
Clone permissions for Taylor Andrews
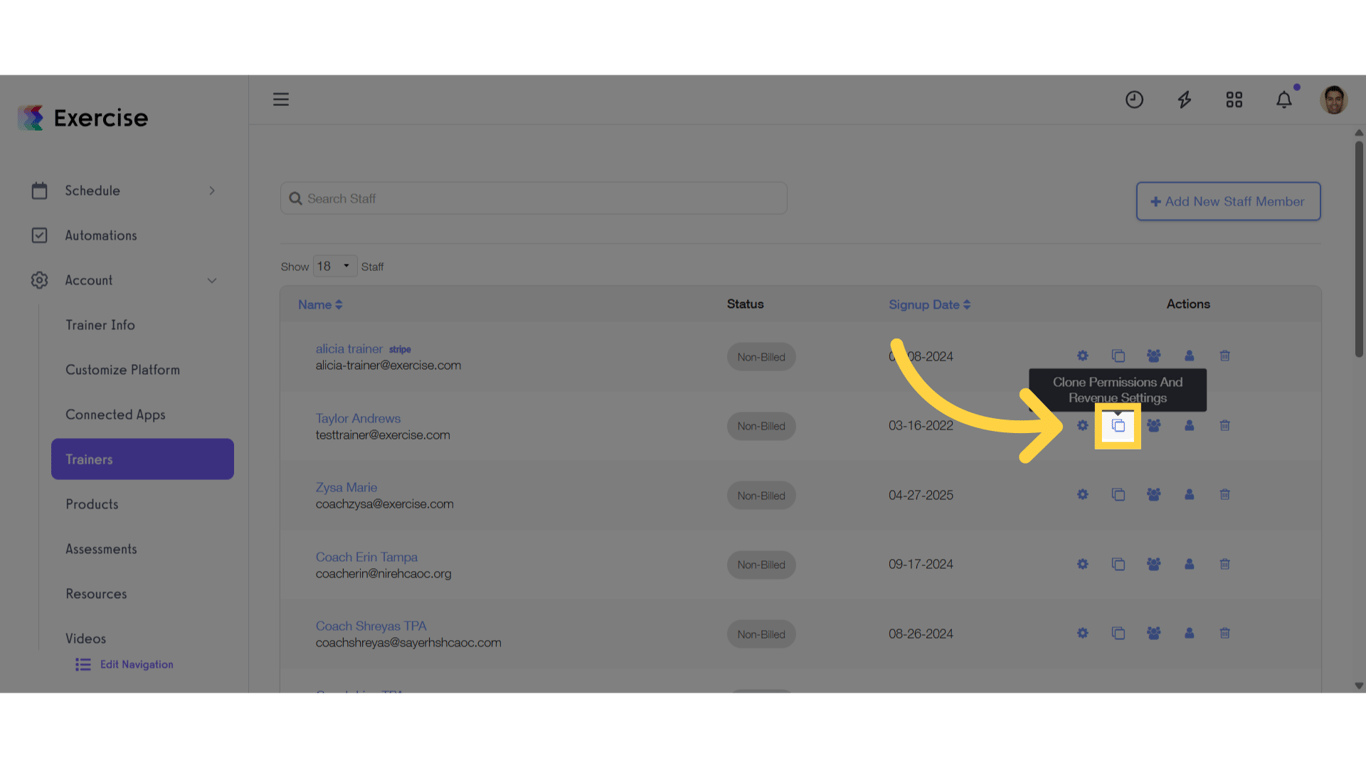[1118, 425]
